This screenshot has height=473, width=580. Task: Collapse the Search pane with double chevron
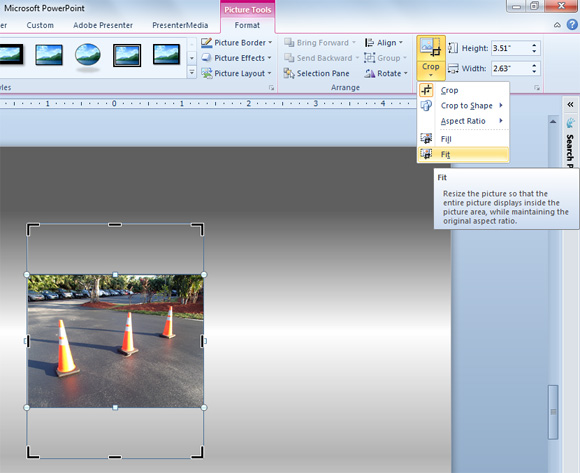pyautogui.click(x=570, y=105)
